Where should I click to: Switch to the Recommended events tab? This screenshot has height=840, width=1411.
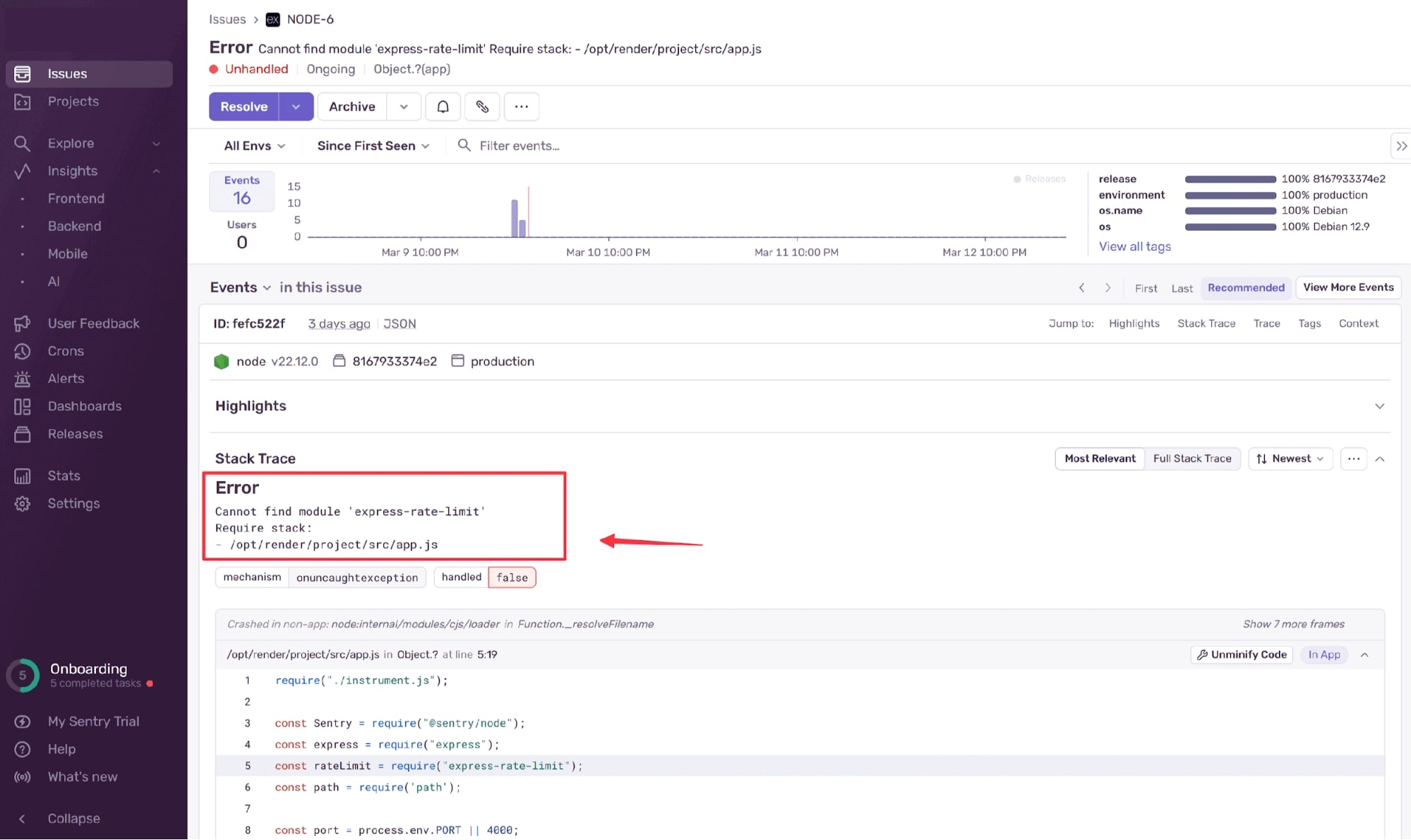(x=1245, y=288)
